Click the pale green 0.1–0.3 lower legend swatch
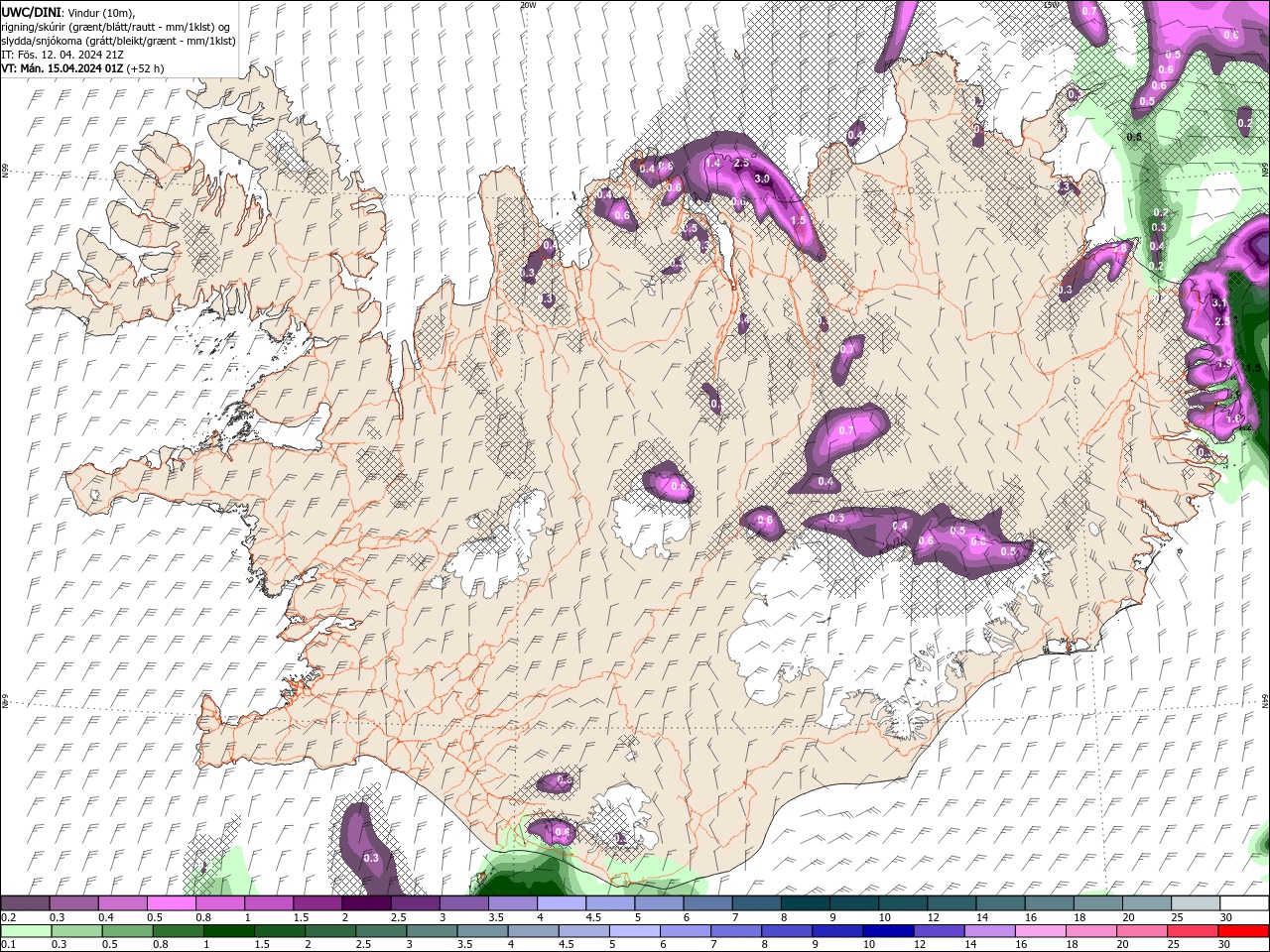This screenshot has height=952, width=1270. [27, 931]
